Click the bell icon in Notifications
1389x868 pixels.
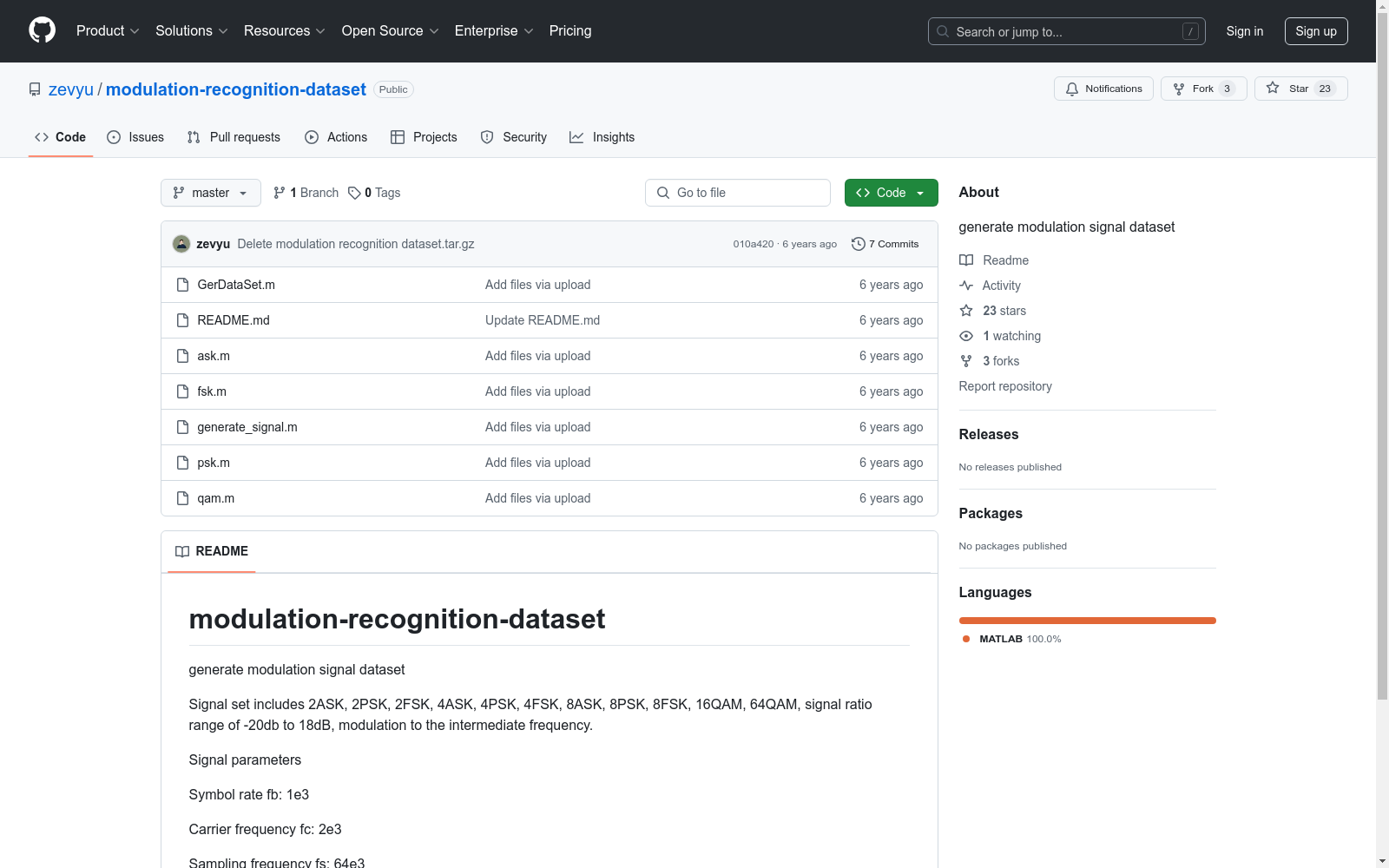coord(1072,89)
